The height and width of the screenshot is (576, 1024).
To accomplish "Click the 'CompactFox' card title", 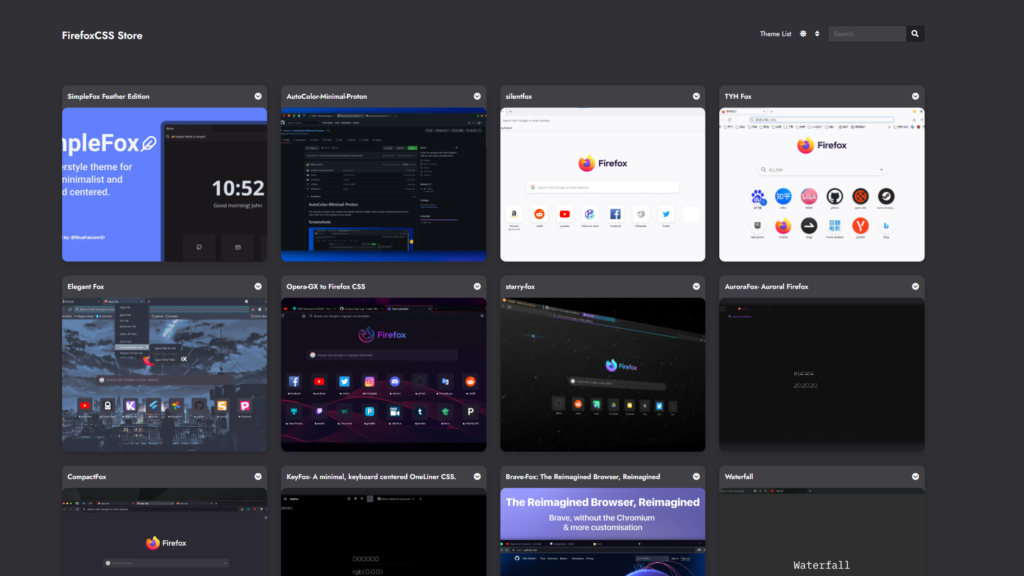I will 87,477.
